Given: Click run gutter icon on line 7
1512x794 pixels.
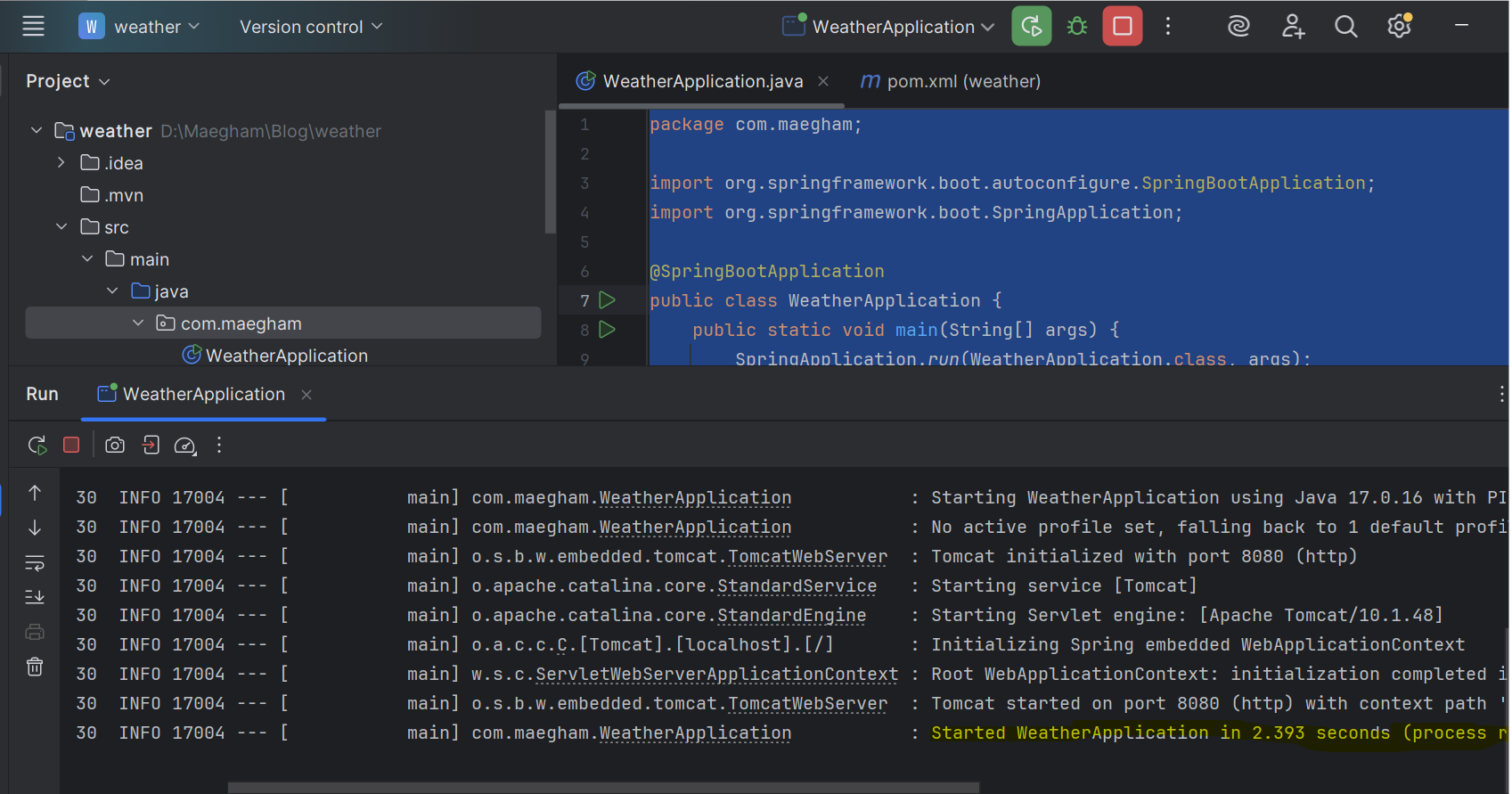Looking at the screenshot, I should pyautogui.click(x=608, y=300).
